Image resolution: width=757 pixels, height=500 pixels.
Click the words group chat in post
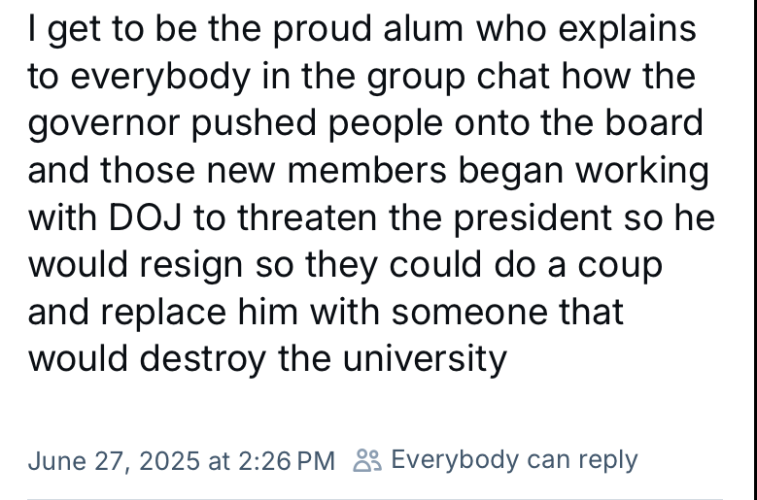458,77
